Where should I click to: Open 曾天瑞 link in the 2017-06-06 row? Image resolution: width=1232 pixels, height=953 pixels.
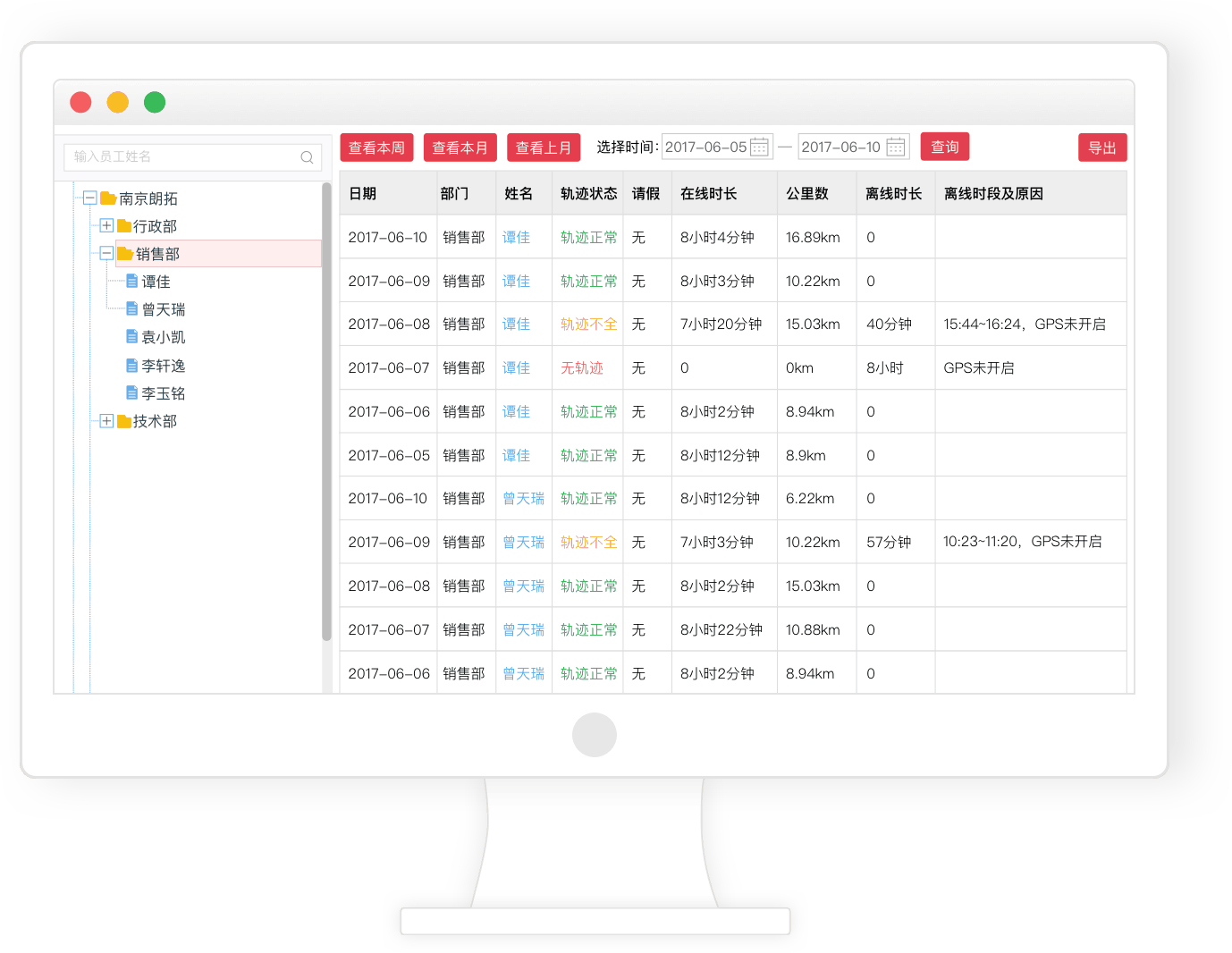click(x=523, y=673)
